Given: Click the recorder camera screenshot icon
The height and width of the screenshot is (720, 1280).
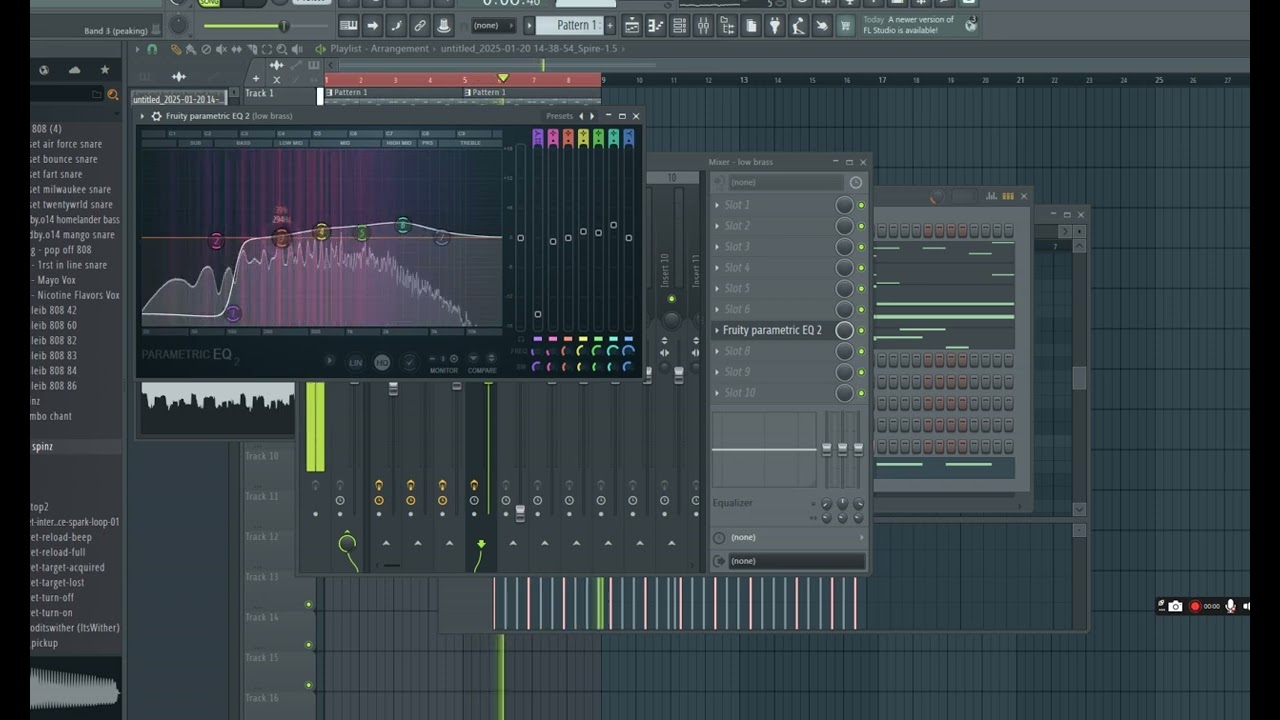Looking at the screenshot, I should (1175, 606).
